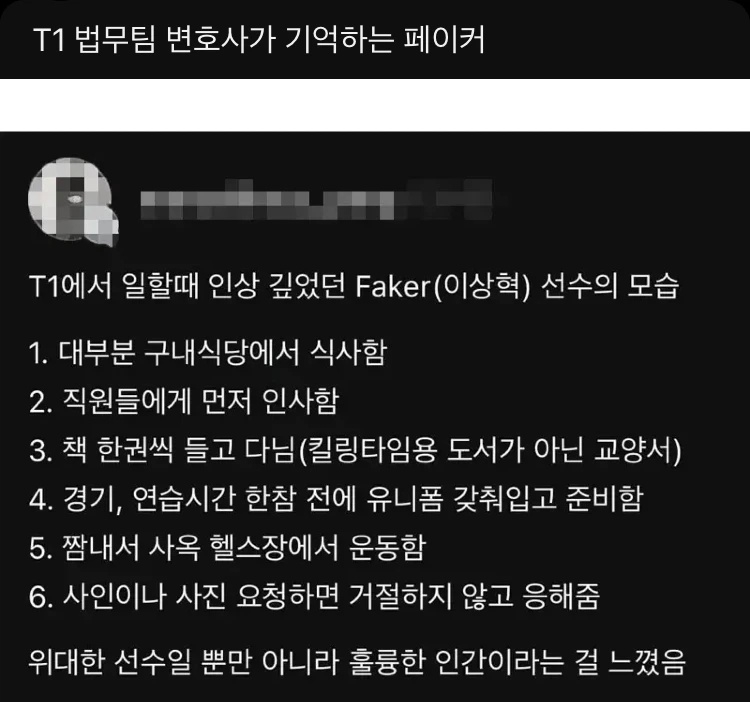Viewport: 750px width, 702px height.
Task: Click the white gap below the title bar
Action: click(375, 105)
